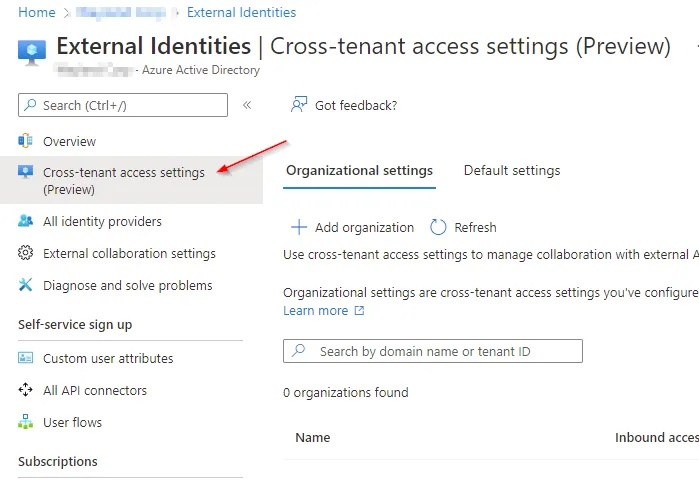Open Custom user attributes icon

tap(25, 358)
